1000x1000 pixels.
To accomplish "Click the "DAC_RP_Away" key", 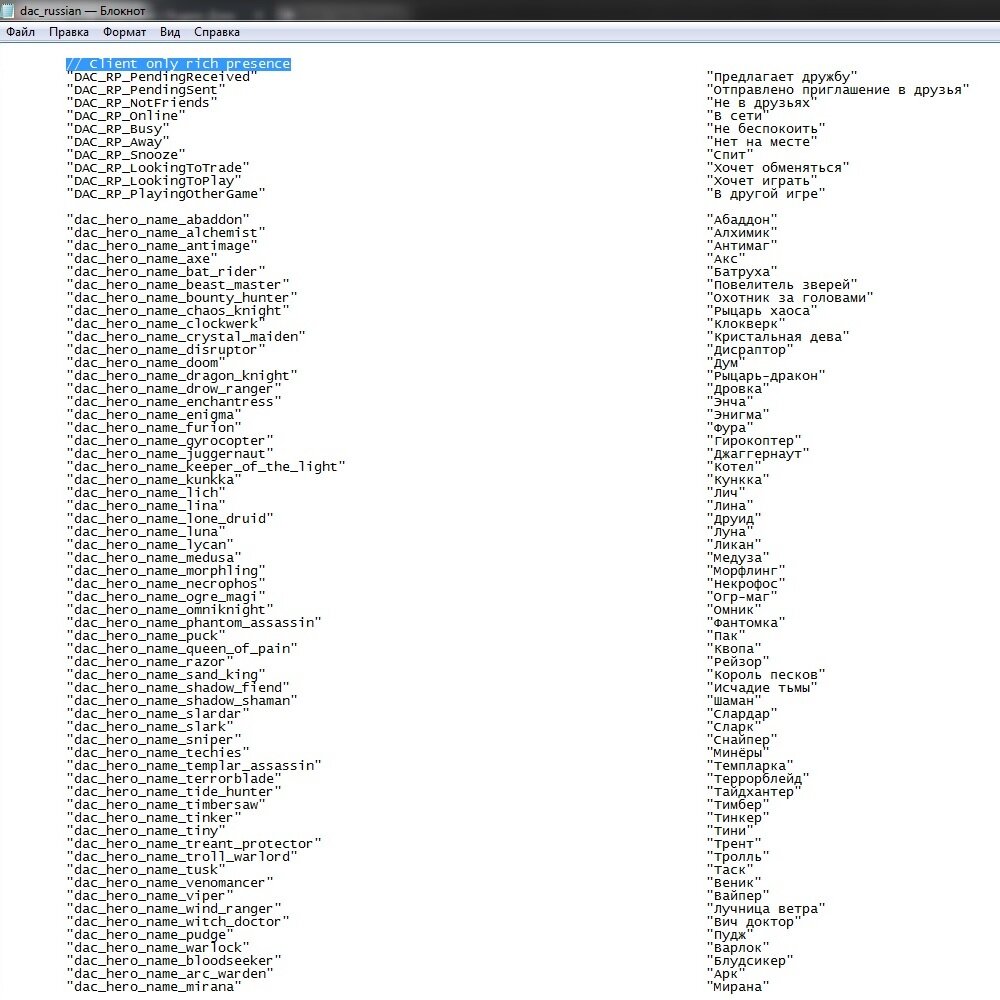I will point(118,142).
